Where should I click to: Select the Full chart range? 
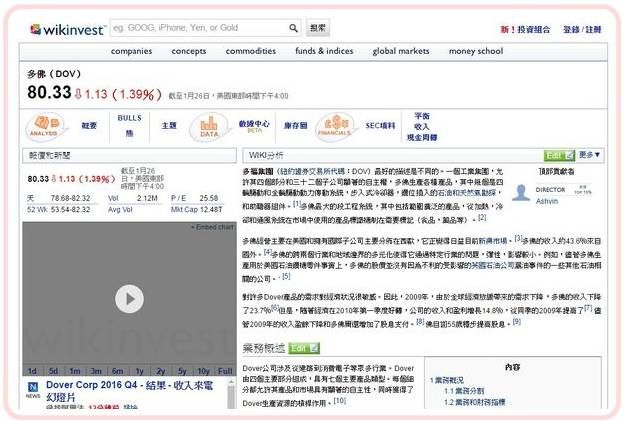225,371
